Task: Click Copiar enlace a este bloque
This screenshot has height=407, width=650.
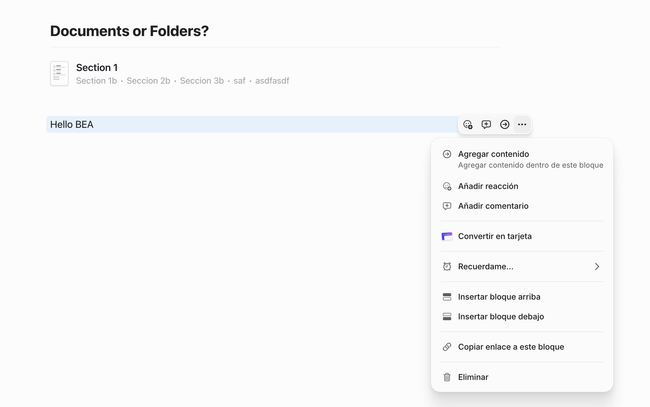Action: tap(511, 347)
